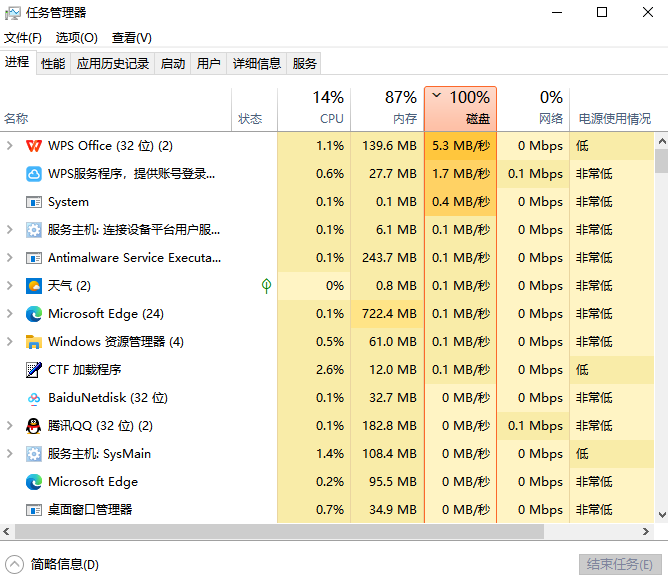Expand the WPS Office (32 位) group
Image resolution: width=668 pixels, height=583 pixels.
click(9, 146)
